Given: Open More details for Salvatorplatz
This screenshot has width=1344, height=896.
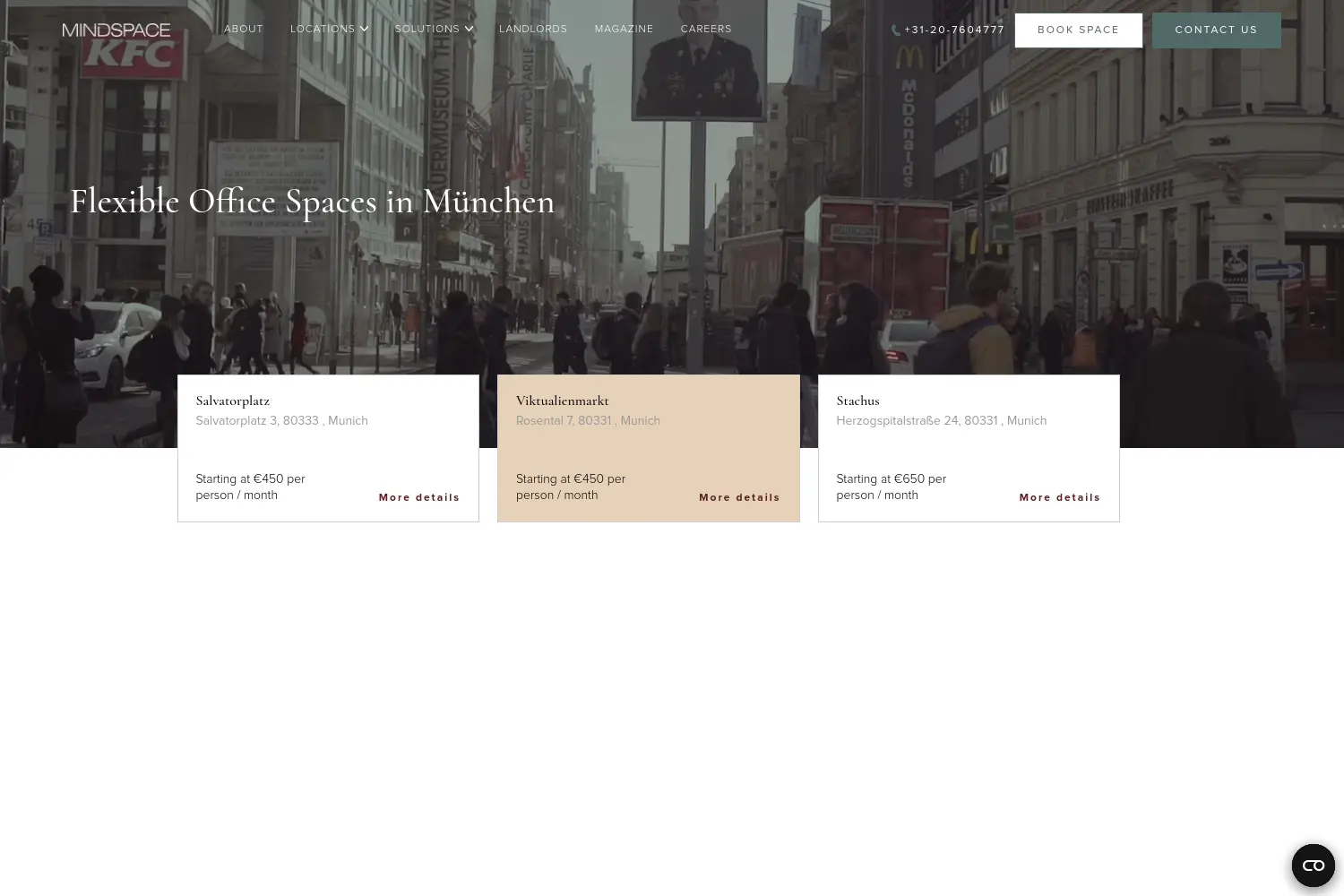Looking at the screenshot, I should point(419,497).
